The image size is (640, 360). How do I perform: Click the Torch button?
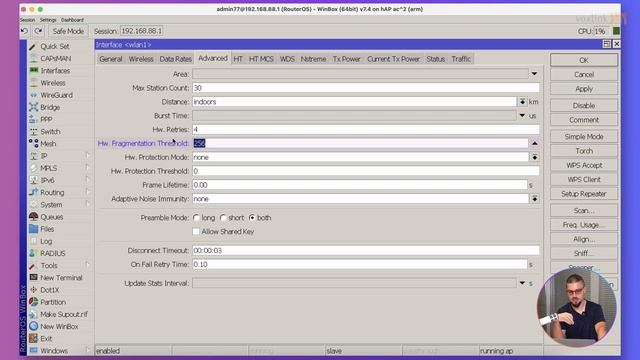584,151
